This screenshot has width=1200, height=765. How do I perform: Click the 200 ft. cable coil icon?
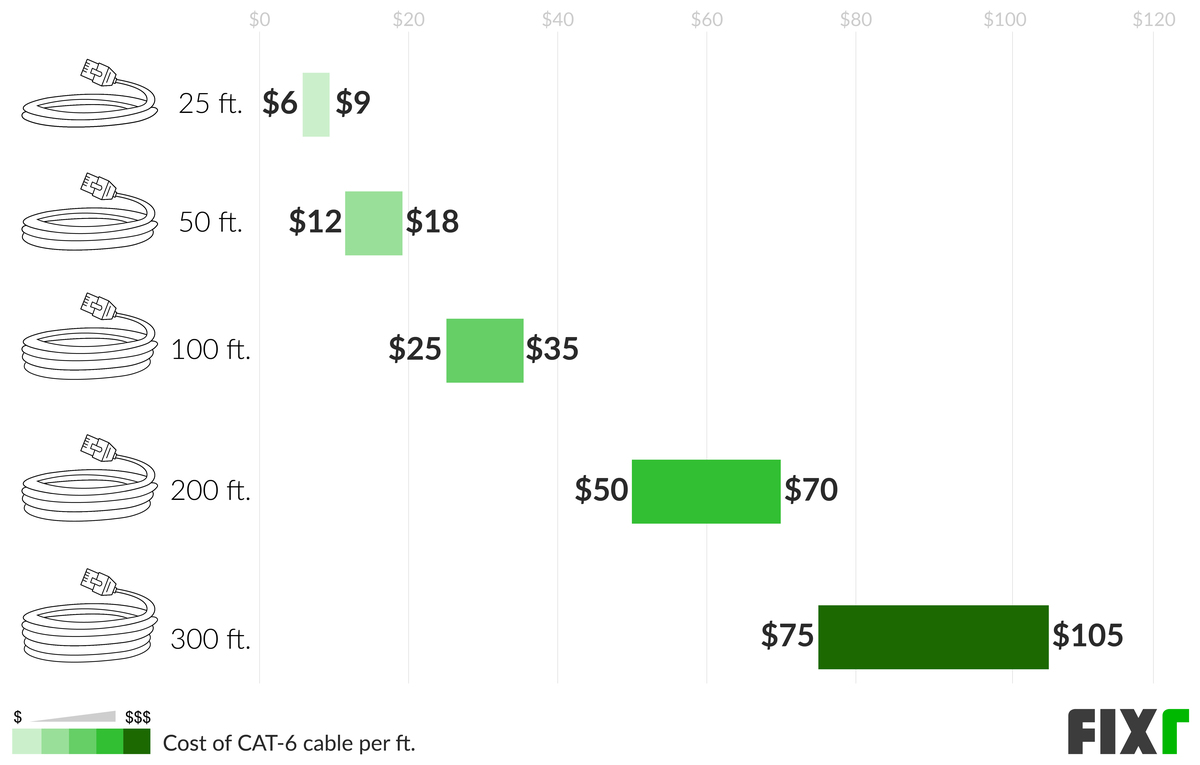click(x=90, y=477)
